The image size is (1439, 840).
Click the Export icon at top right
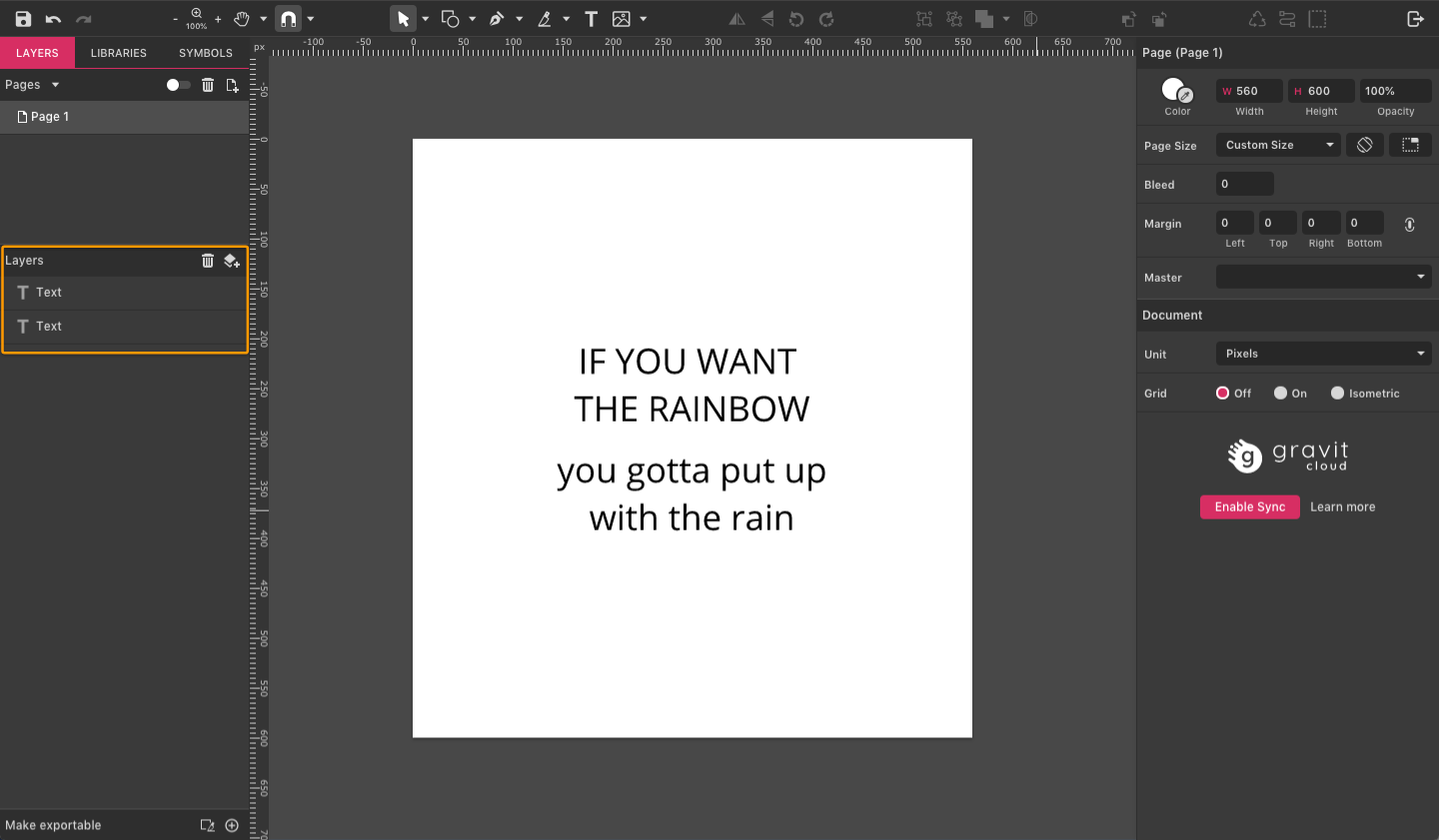tap(1415, 19)
